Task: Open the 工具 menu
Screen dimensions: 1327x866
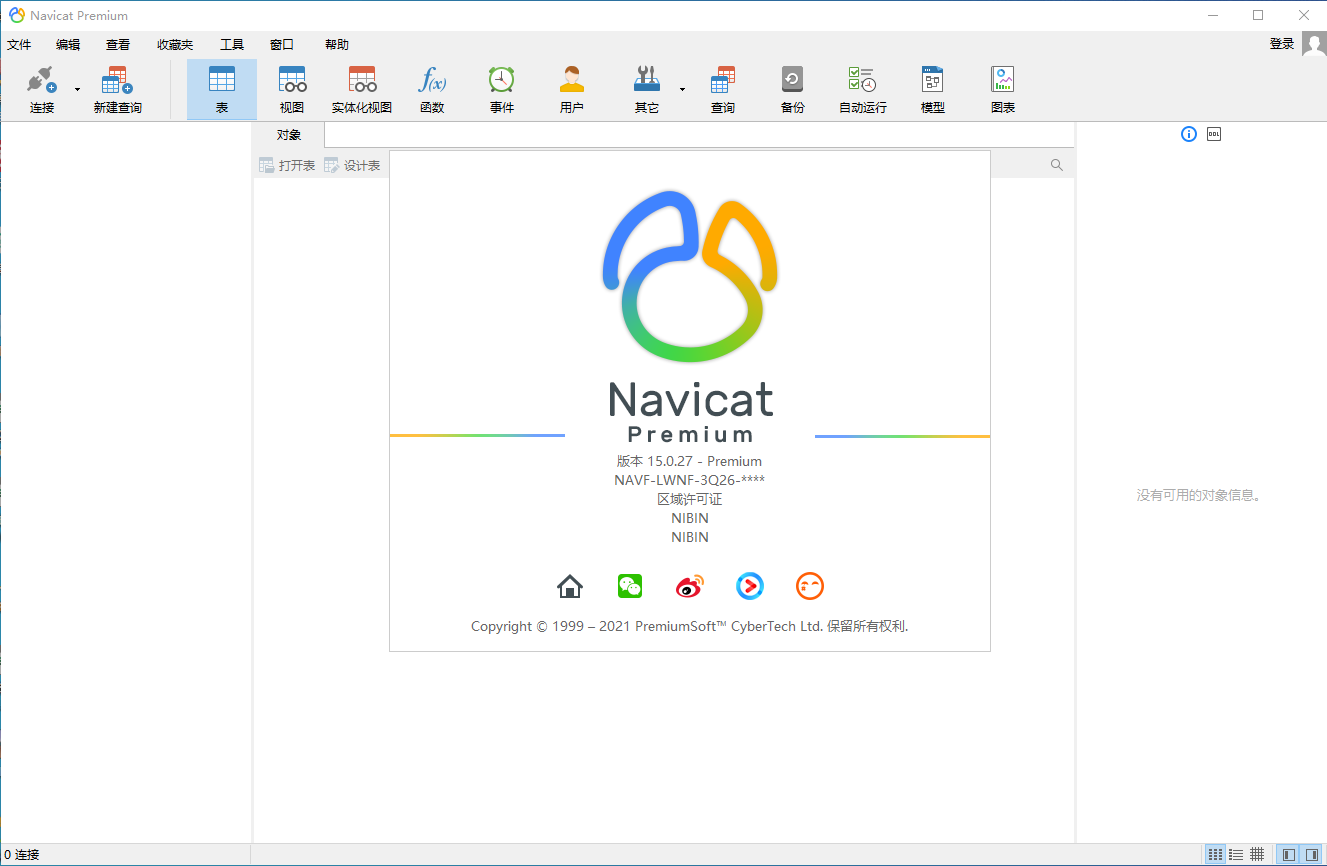Action: point(232,44)
